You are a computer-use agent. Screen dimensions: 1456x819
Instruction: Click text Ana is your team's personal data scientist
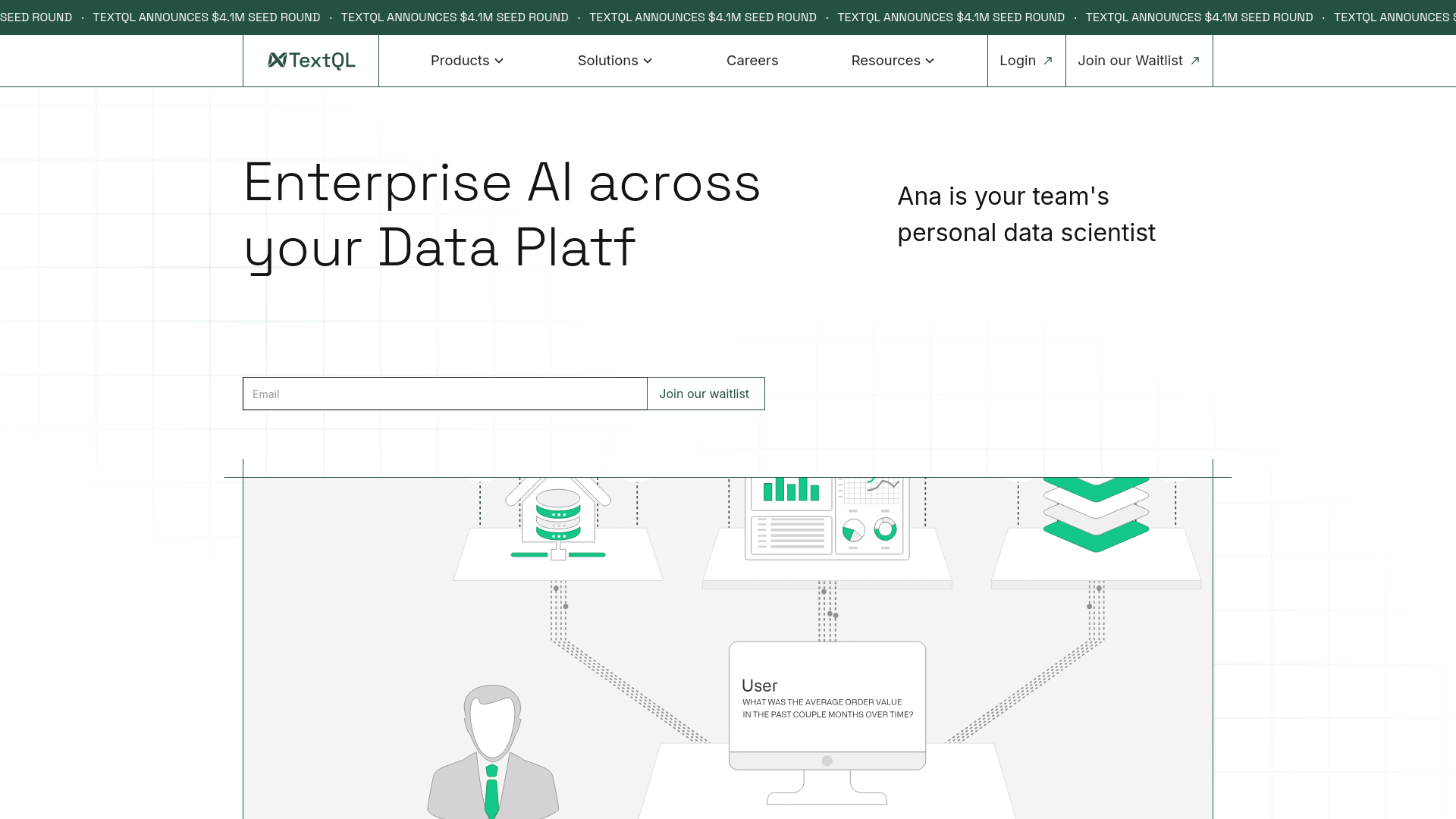click(1027, 215)
